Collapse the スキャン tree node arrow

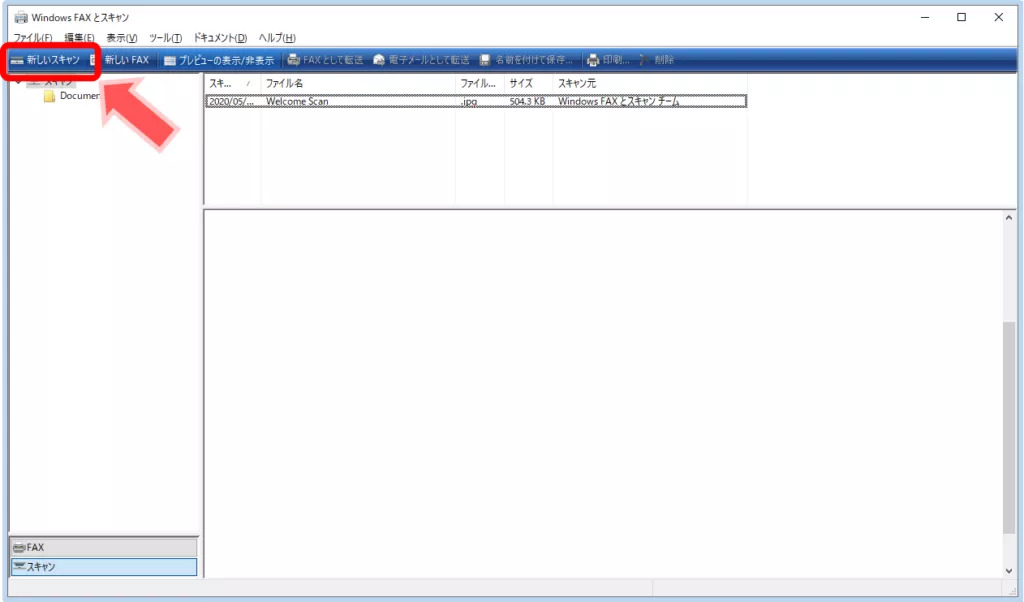coord(18,82)
